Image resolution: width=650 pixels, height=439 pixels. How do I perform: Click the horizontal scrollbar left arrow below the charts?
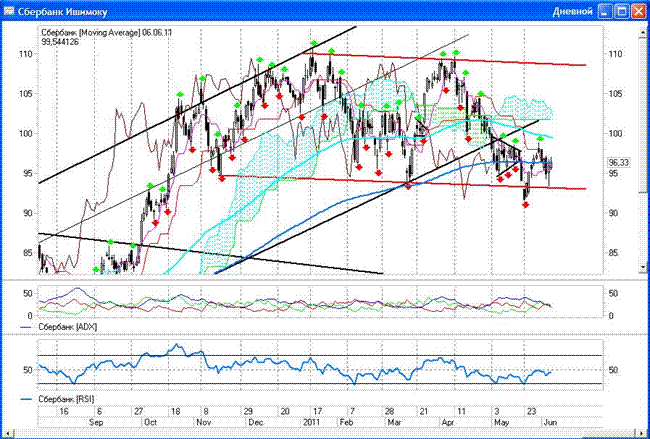pyautogui.click(x=7, y=434)
